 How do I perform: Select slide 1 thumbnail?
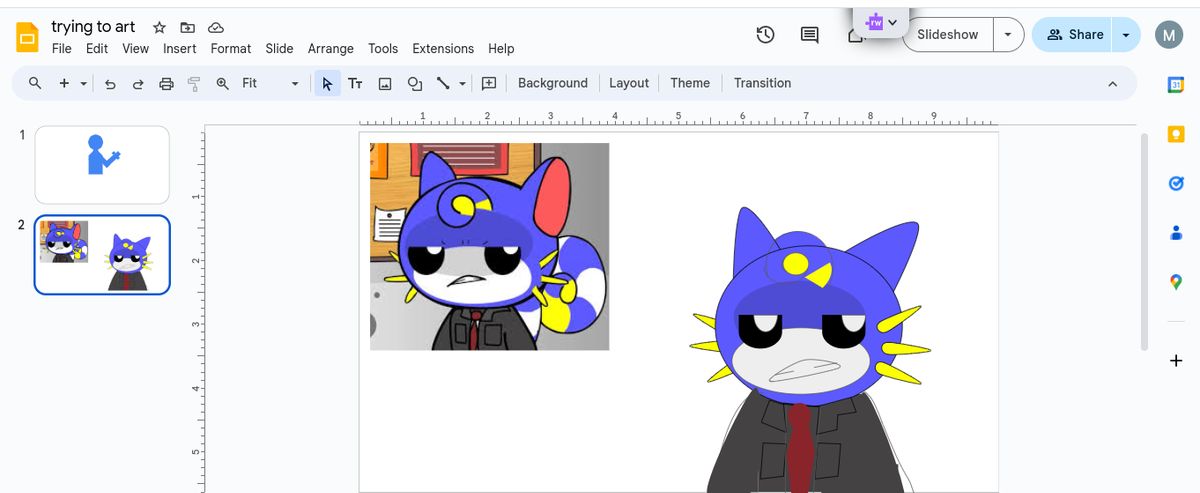102,165
